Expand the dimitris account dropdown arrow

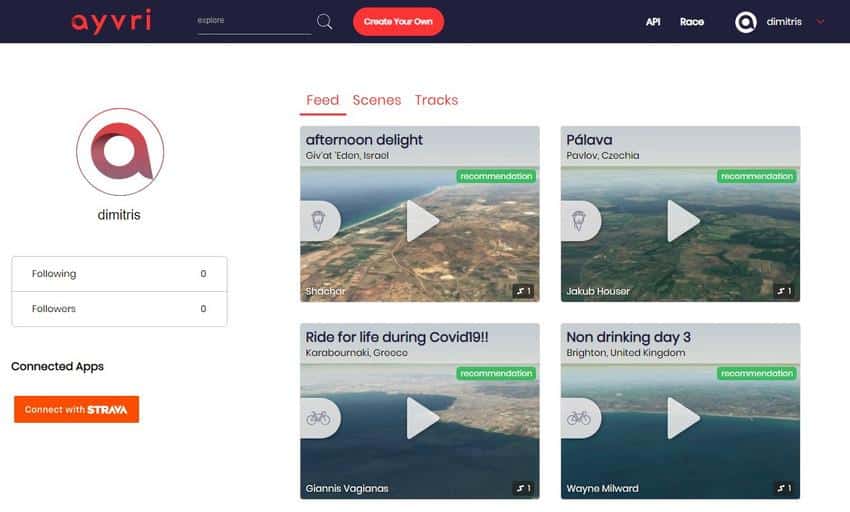[x=821, y=22]
